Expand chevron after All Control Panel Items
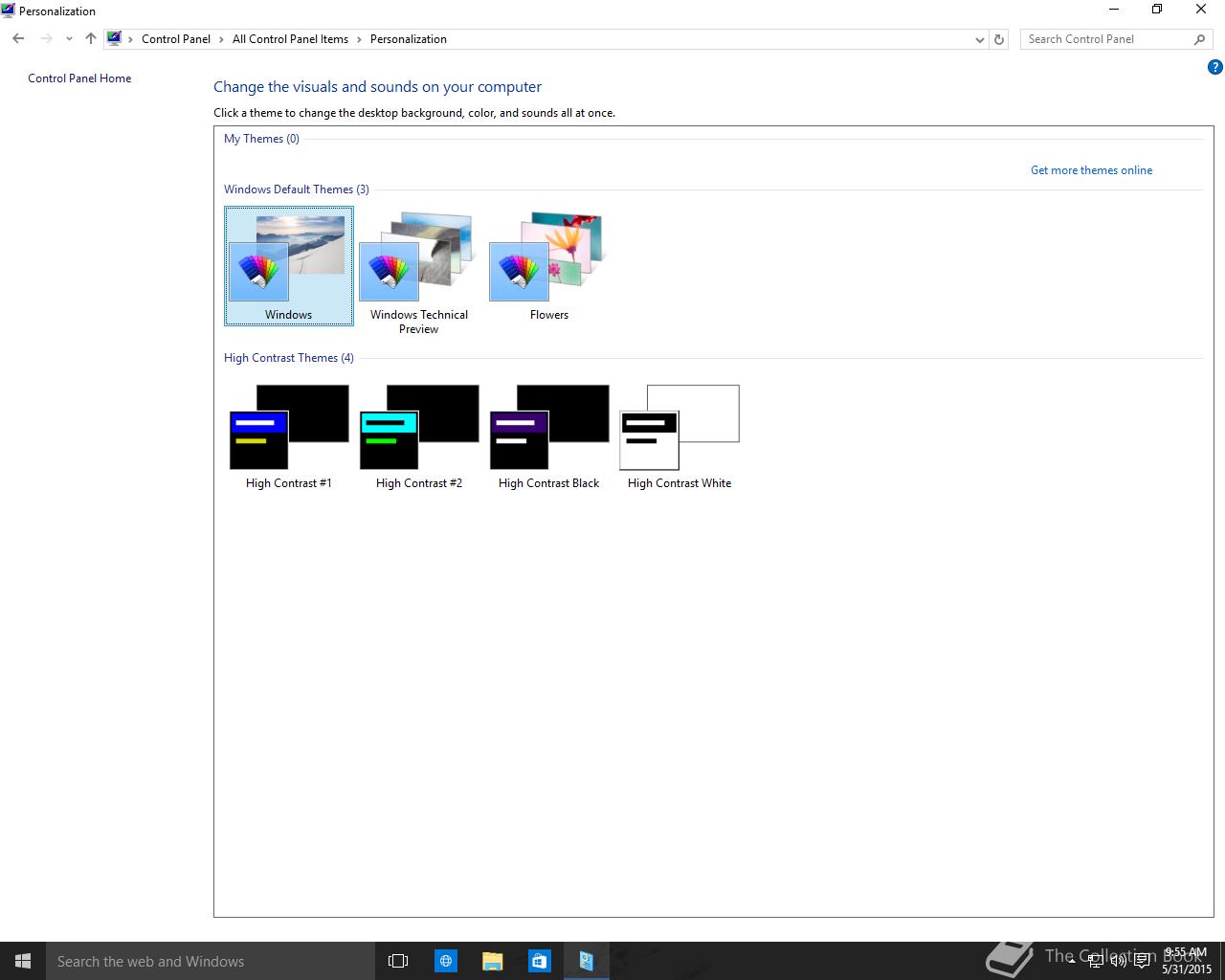Screen dimensions: 1225x980 point(360,39)
